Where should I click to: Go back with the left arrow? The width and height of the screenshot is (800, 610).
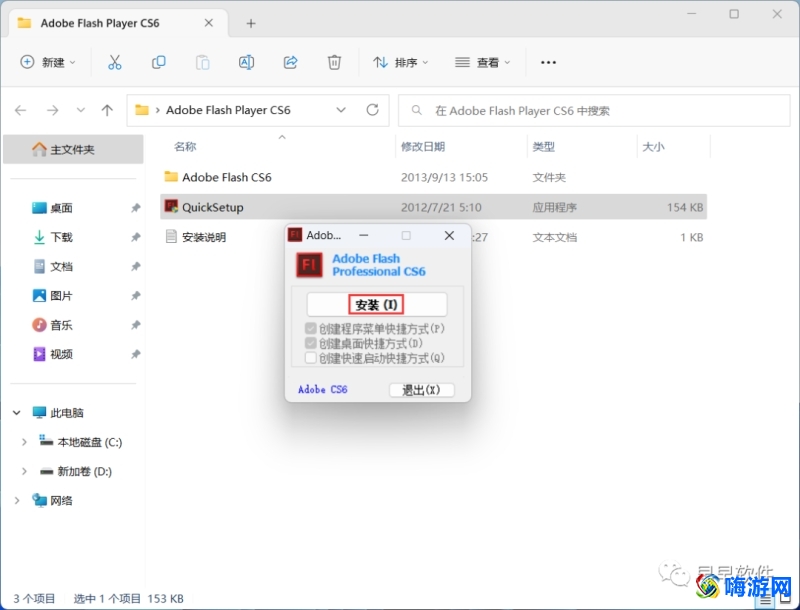click(20, 110)
